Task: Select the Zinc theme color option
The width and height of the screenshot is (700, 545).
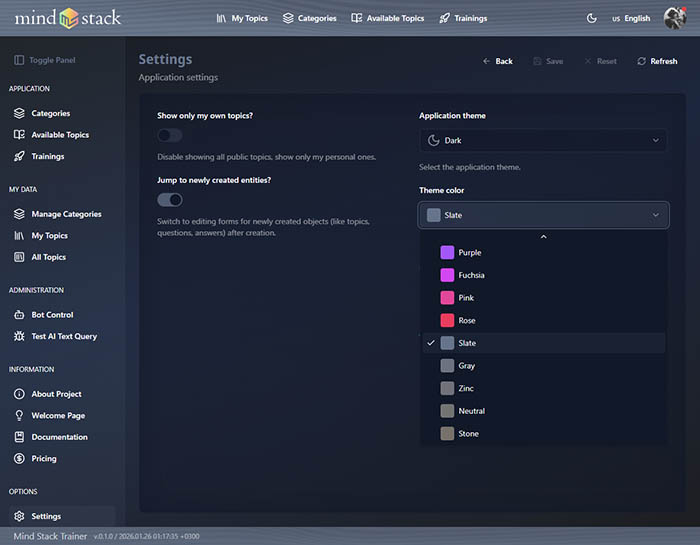Action: pos(543,388)
